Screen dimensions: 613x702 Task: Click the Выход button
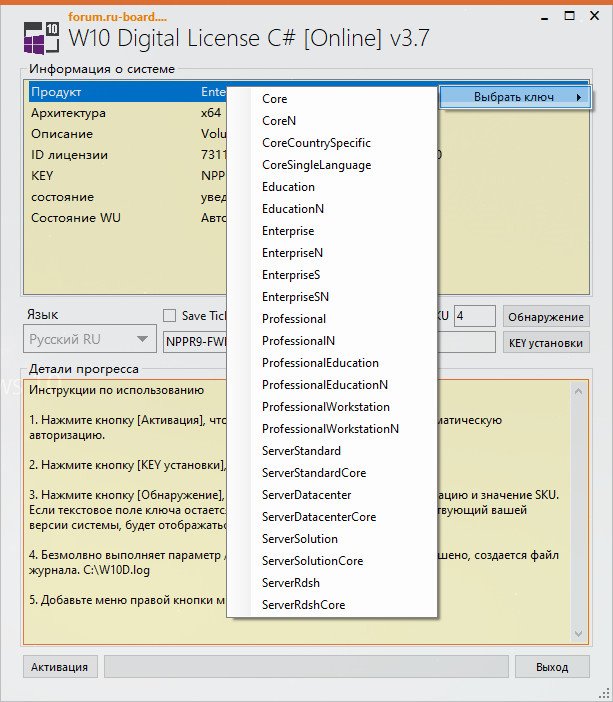click(552, 667)
